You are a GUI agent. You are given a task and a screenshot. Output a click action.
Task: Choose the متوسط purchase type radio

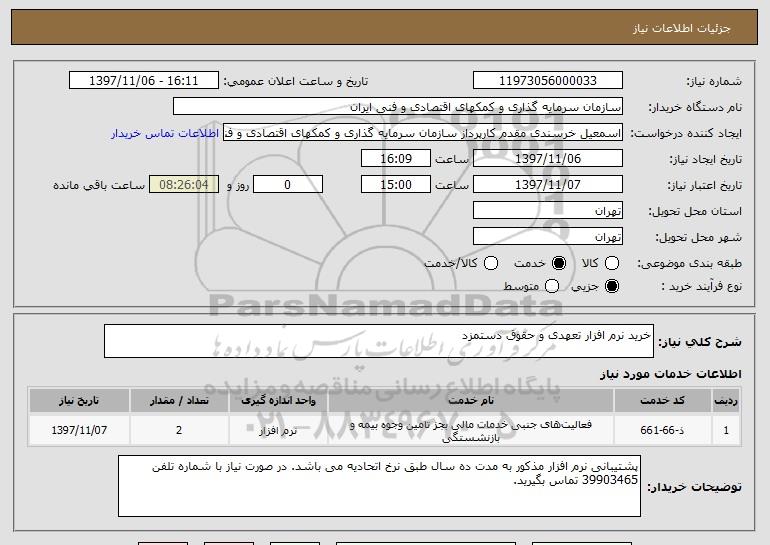[551, 286]
